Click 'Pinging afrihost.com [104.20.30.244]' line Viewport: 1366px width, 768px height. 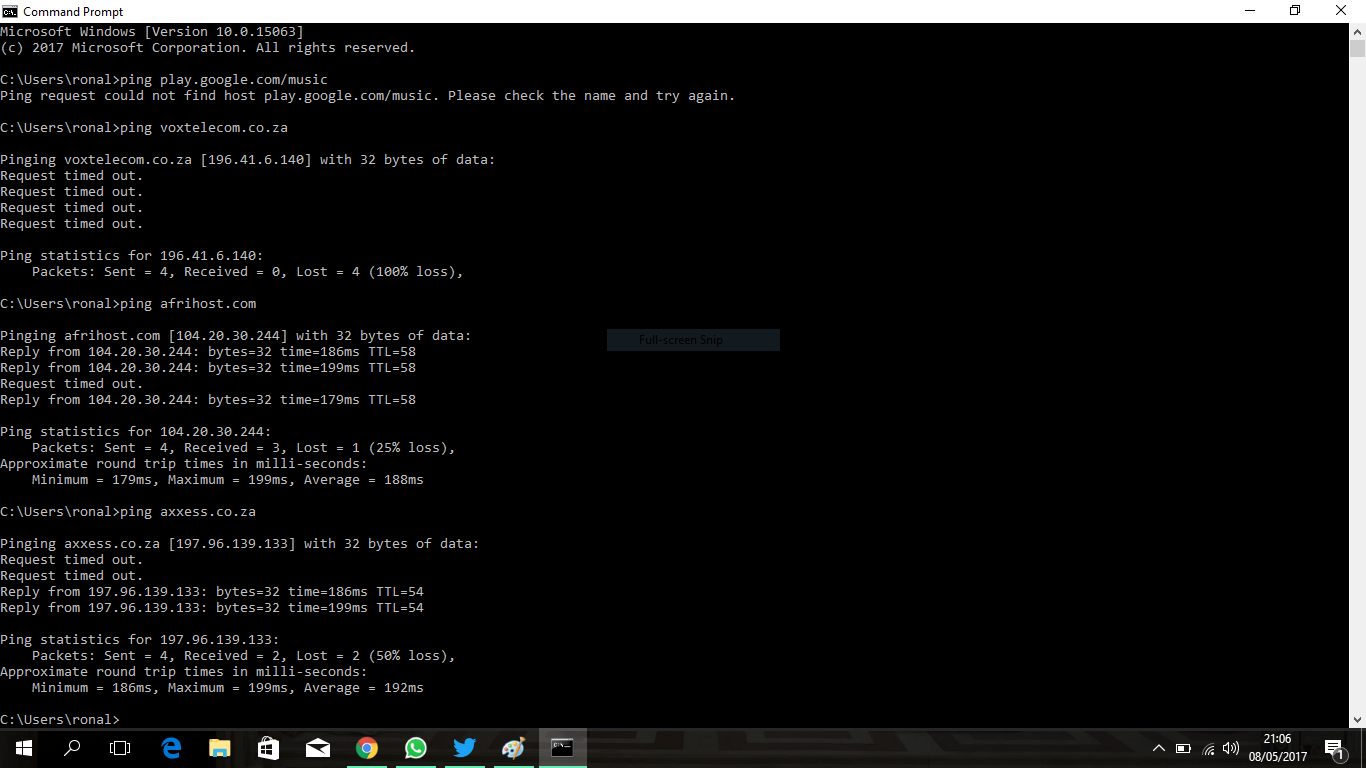(x=236, y=335)
